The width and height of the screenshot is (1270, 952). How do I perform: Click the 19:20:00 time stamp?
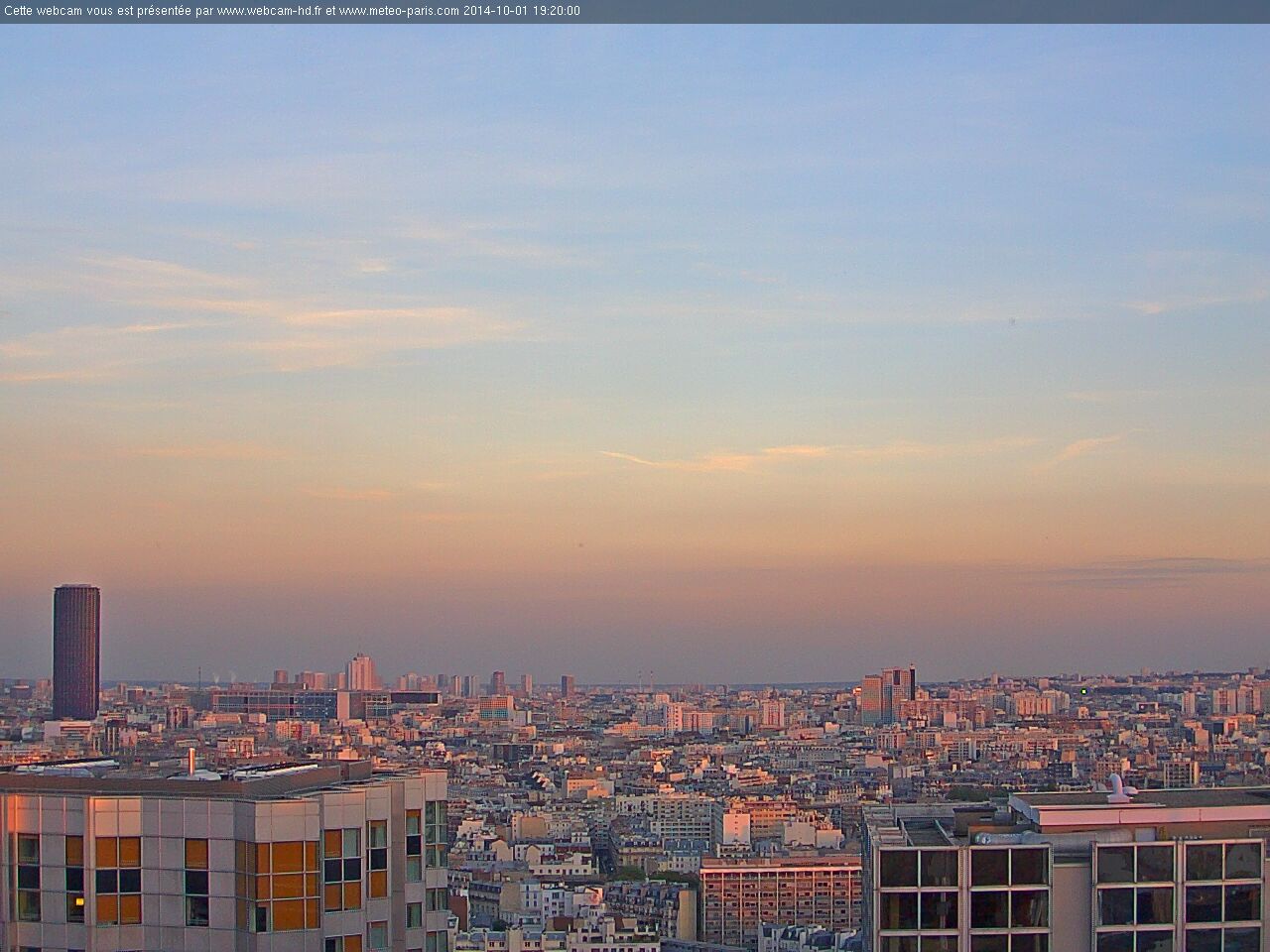tap(554, 11)
